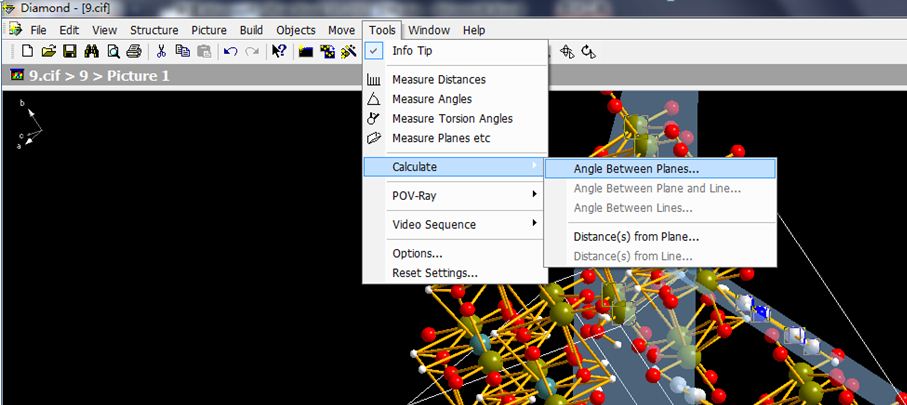This screenshot has height=405, width=907.
Task: Click disabled Angle Between Lines... entry
Action: pyautogui.click(x=660, y=208)
